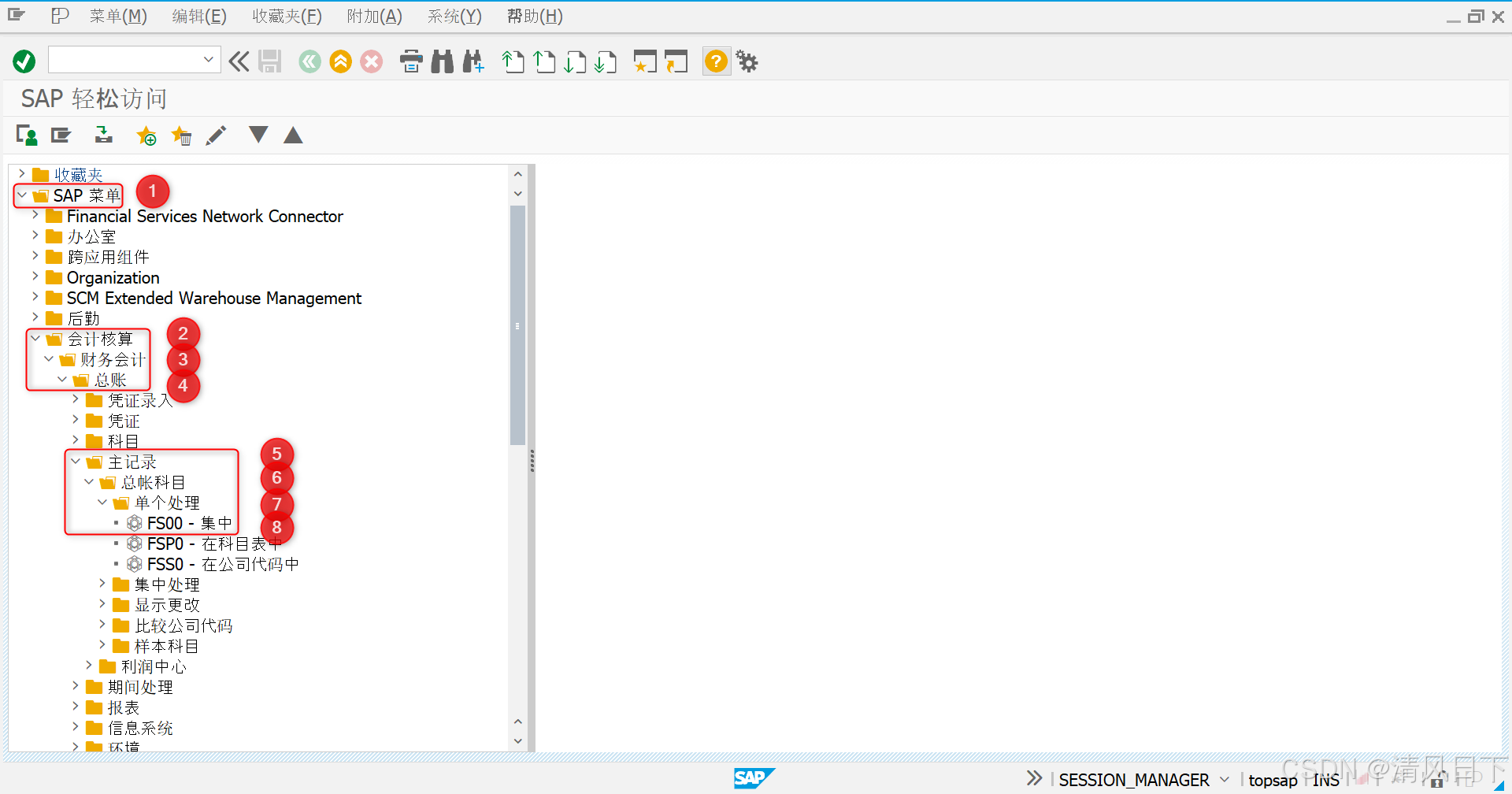This screenshot has height=794, width=1512.
Task: Click the Find binoculars icon
Action: pyautogui.click(x=443, y=61)
